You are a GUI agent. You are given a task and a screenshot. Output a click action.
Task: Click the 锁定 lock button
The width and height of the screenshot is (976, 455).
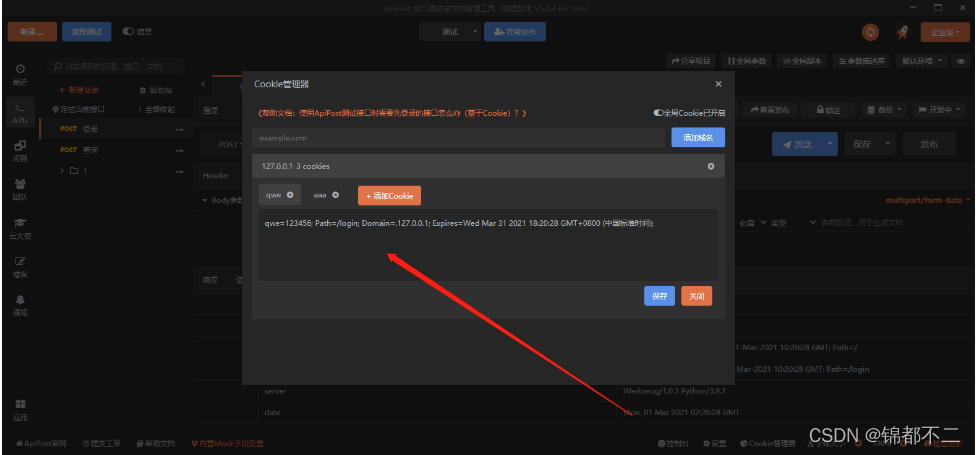point(829,110)
